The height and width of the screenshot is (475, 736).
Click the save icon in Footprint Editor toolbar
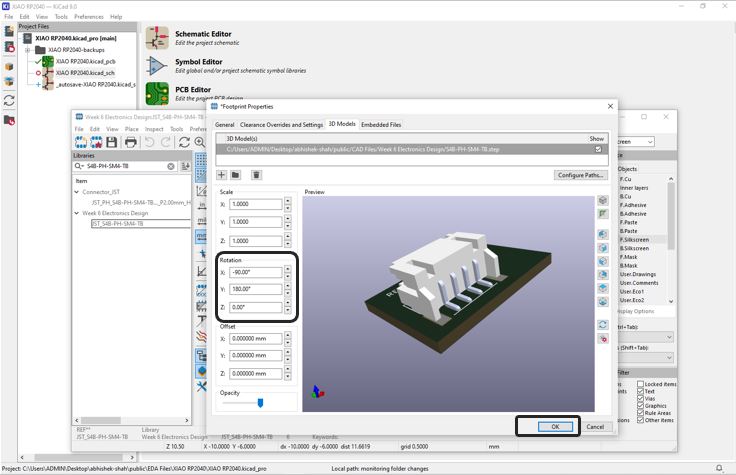[x=112, y=142]
